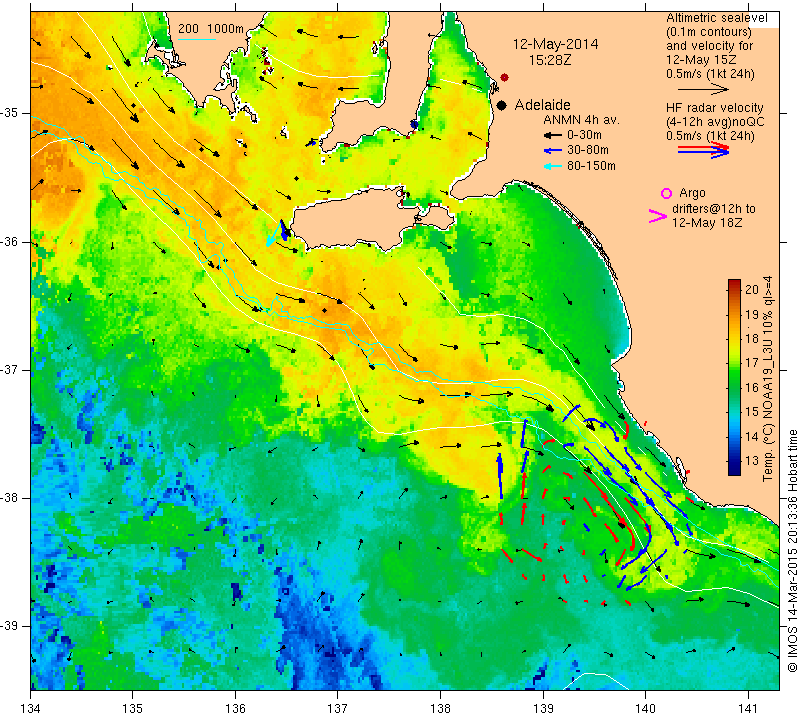800x720 pixels.
Task: Click the latitude axis label -36
Action: [9, 241]
